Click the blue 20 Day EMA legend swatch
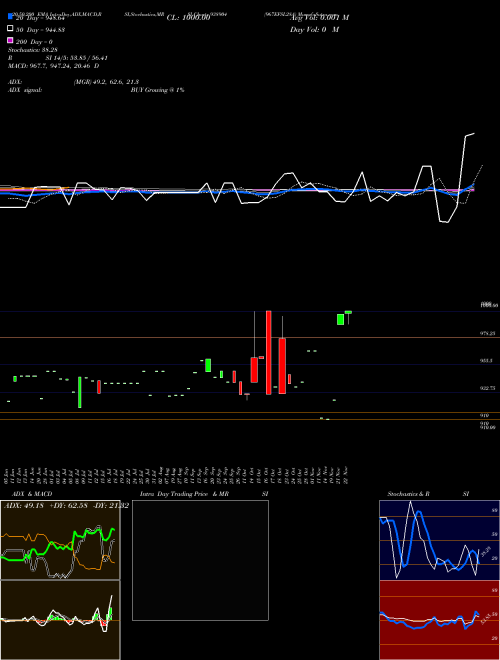Viewport: 500px width, 660px height. tap(10, 16)
